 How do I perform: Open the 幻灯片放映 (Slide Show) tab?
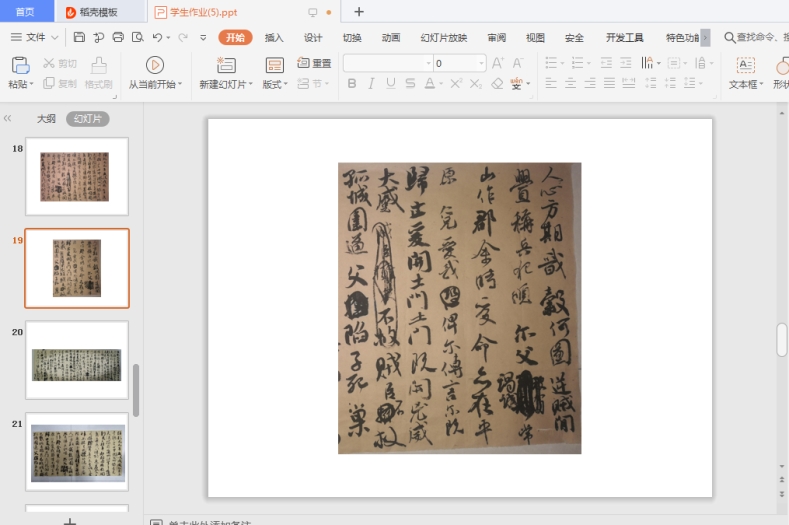point(443,38)
